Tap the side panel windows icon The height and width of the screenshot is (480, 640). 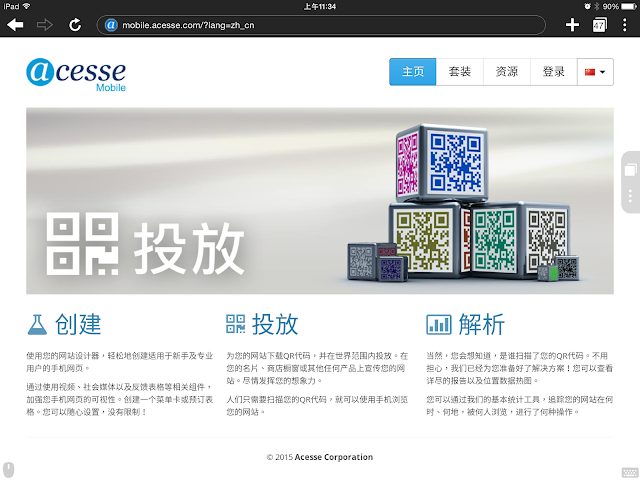click(x=631, y=169)
